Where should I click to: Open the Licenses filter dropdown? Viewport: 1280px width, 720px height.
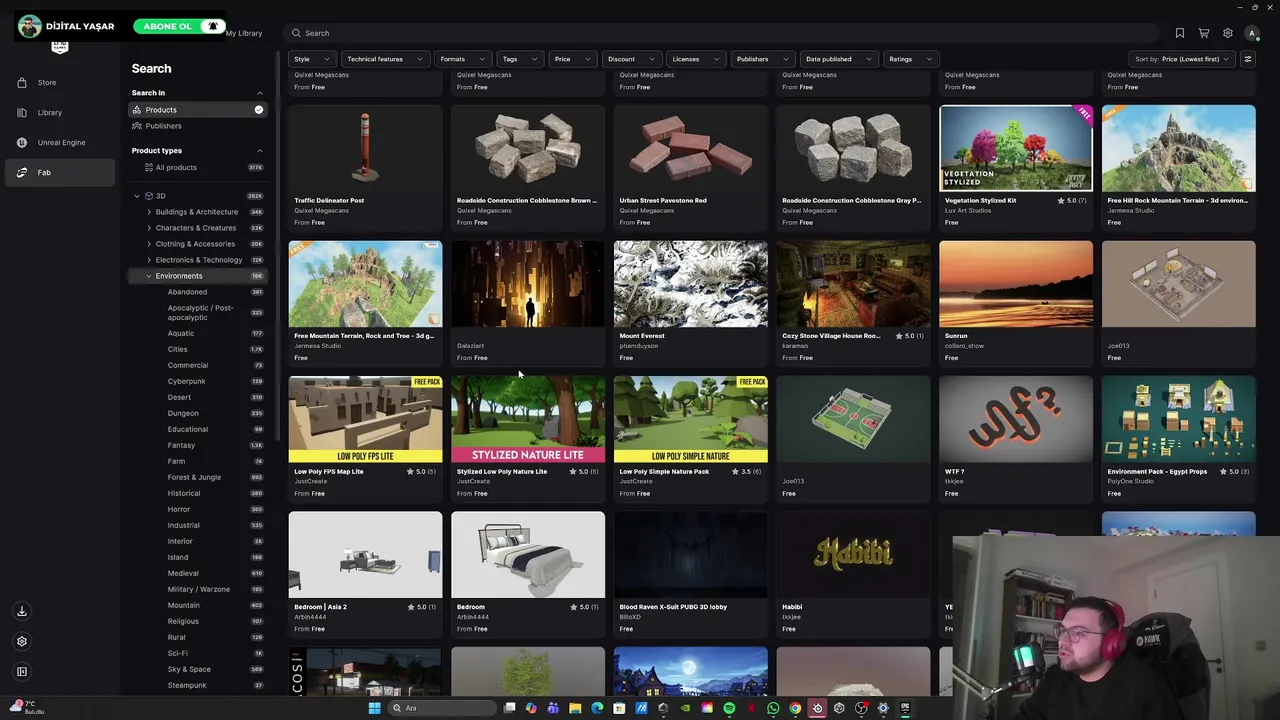[695, 59]
